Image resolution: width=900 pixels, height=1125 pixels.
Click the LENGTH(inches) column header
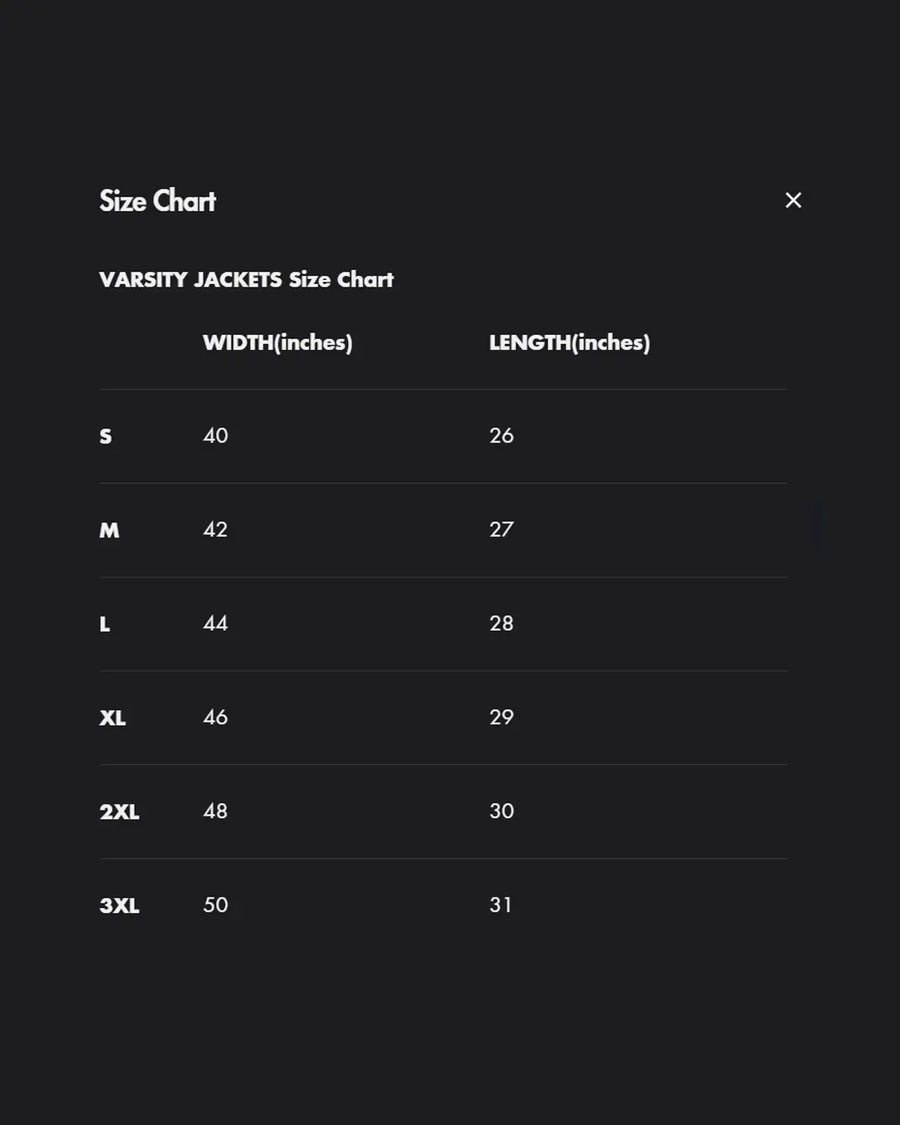569,342
